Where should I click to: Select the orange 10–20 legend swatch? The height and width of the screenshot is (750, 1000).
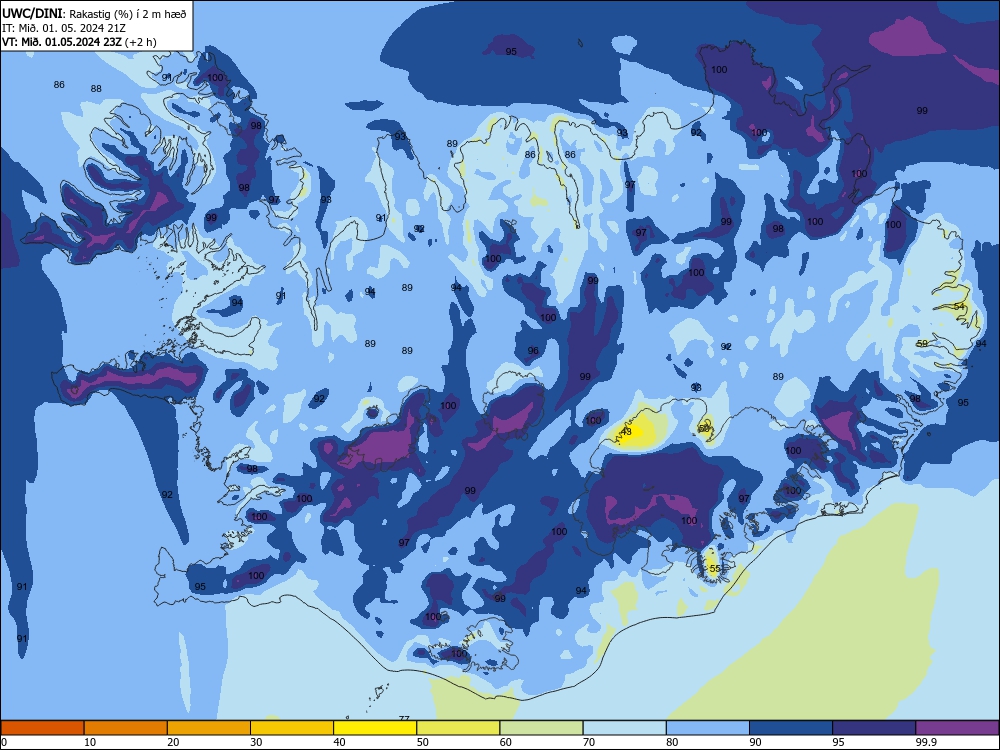(126, 728)
